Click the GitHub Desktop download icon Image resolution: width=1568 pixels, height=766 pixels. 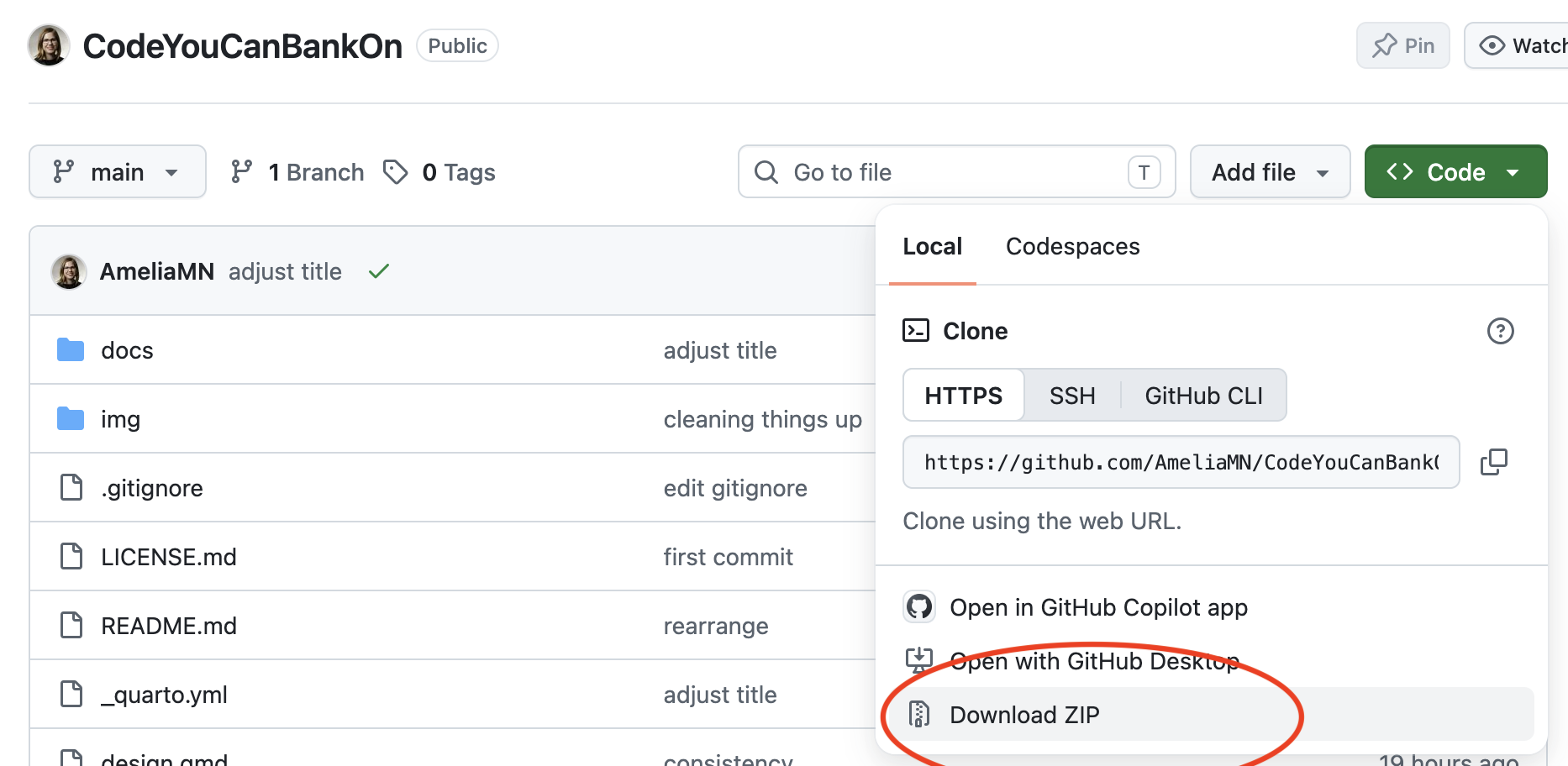tap(919, 660)
